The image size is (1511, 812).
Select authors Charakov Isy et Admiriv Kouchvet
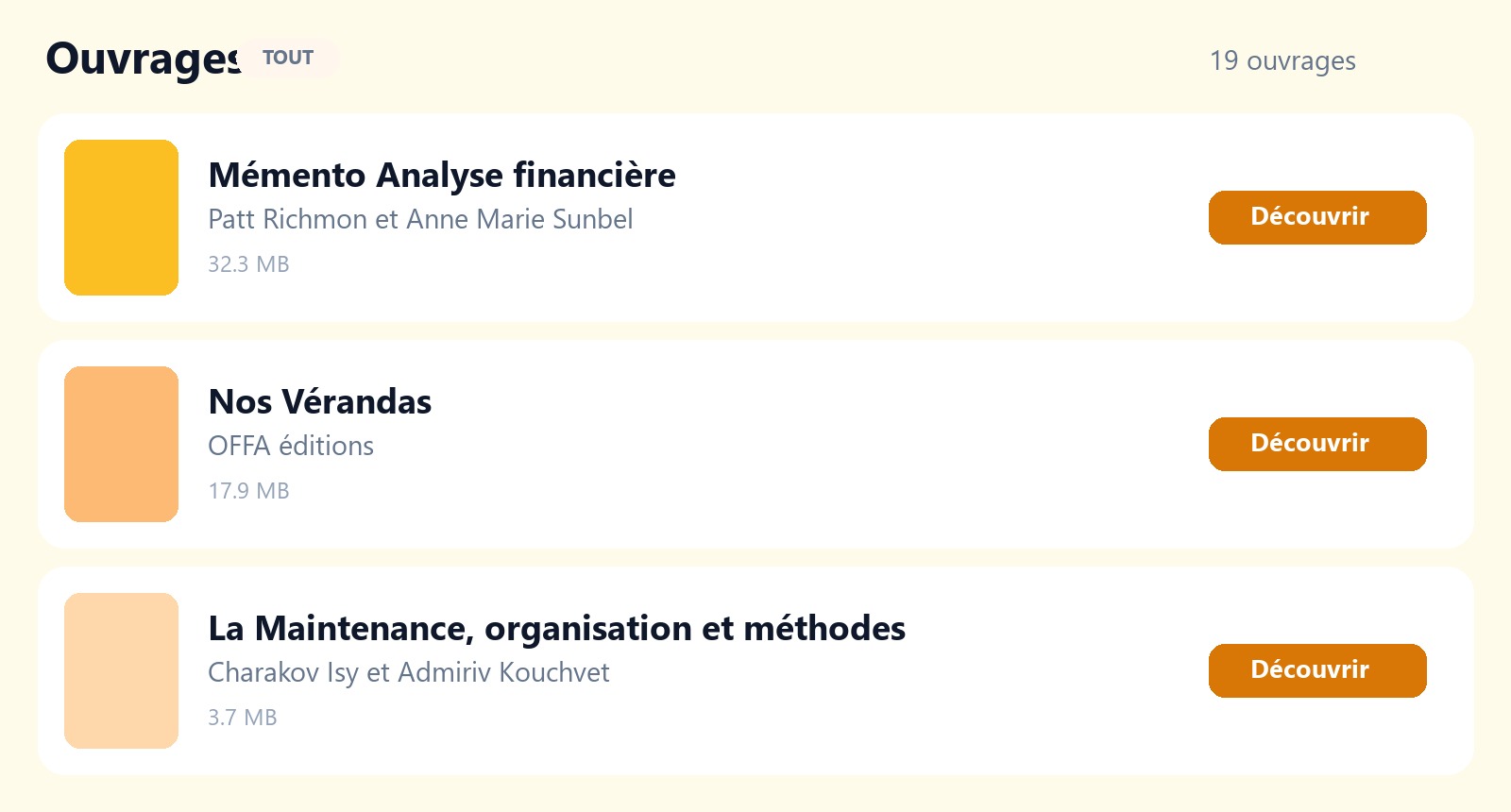click(409, 672)
